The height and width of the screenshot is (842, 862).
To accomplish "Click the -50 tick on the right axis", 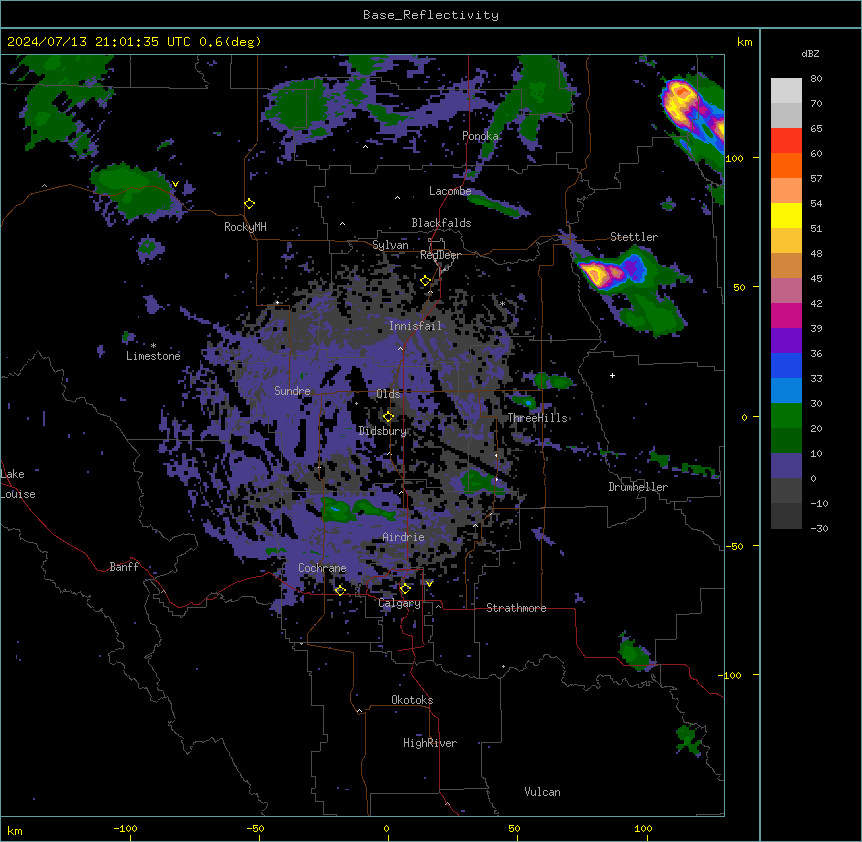I will click(734, 546).
